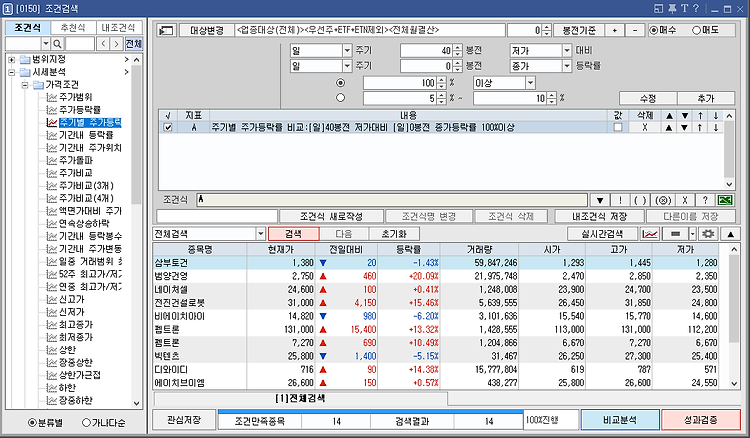
Task: Expand the 범위지정 tree folder
Action: (x=11, y=60)
